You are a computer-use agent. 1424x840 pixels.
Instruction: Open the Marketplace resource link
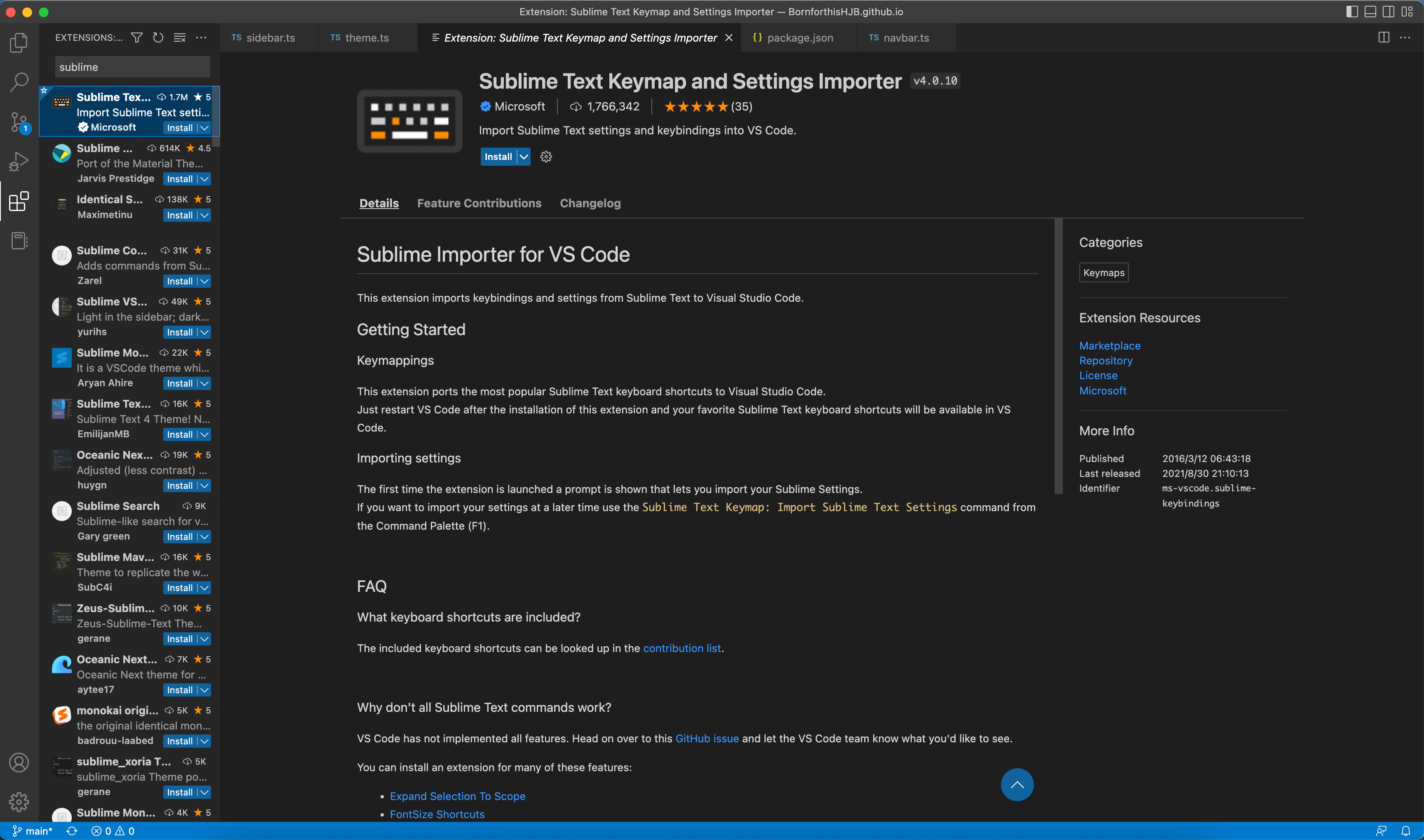[x=1110, y=345]
